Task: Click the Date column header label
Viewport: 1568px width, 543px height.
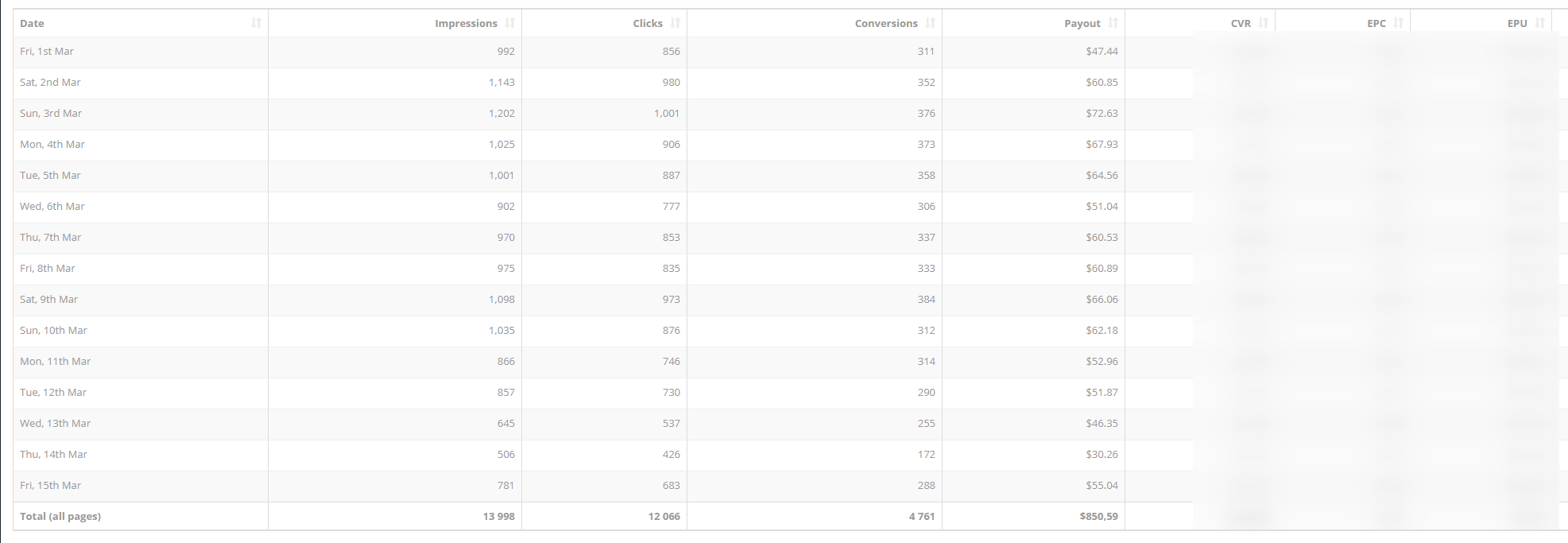Action: point(32,24)
